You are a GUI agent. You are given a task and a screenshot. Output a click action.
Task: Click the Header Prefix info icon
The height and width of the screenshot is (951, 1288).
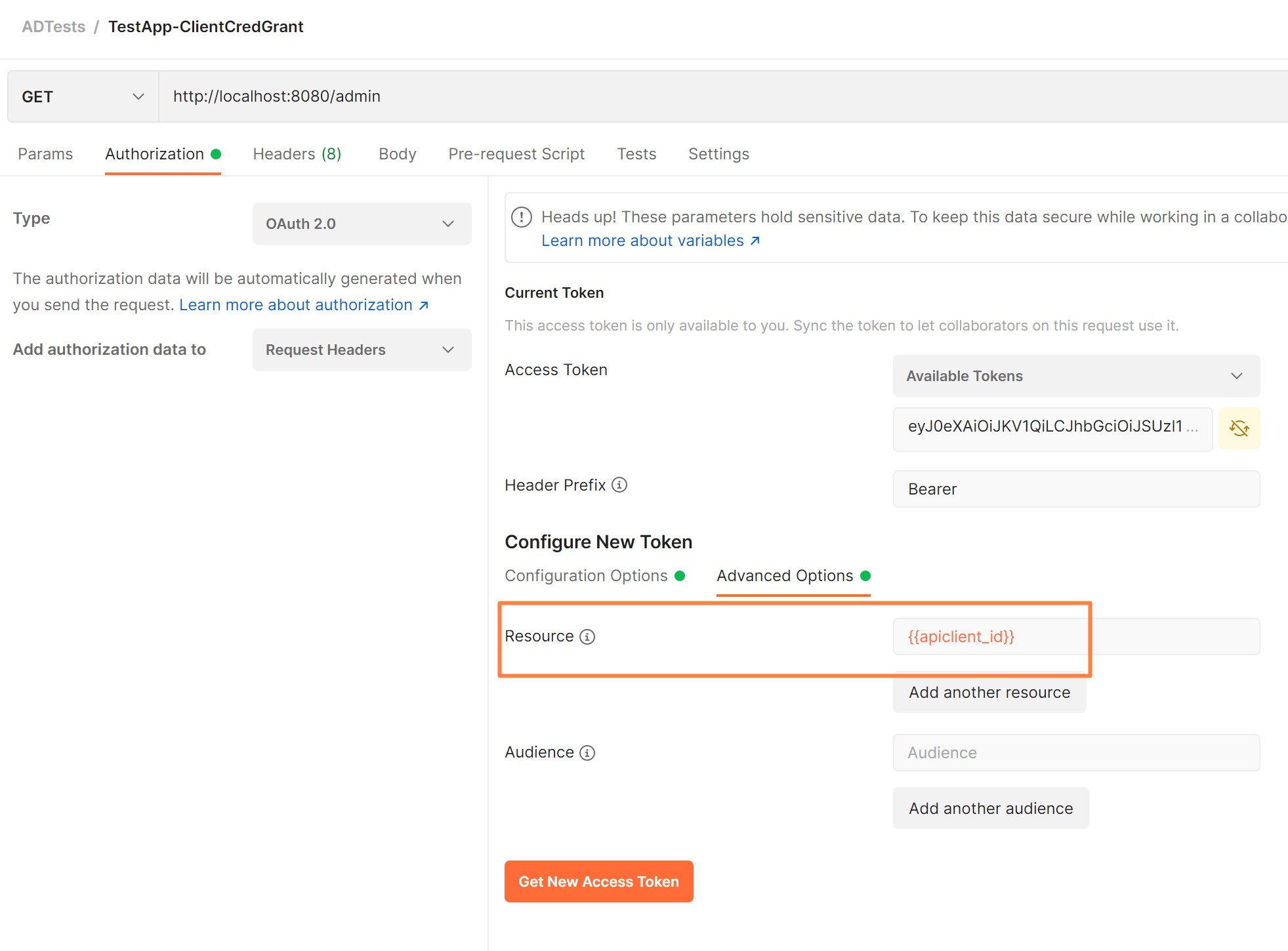[x=619, y=485]
